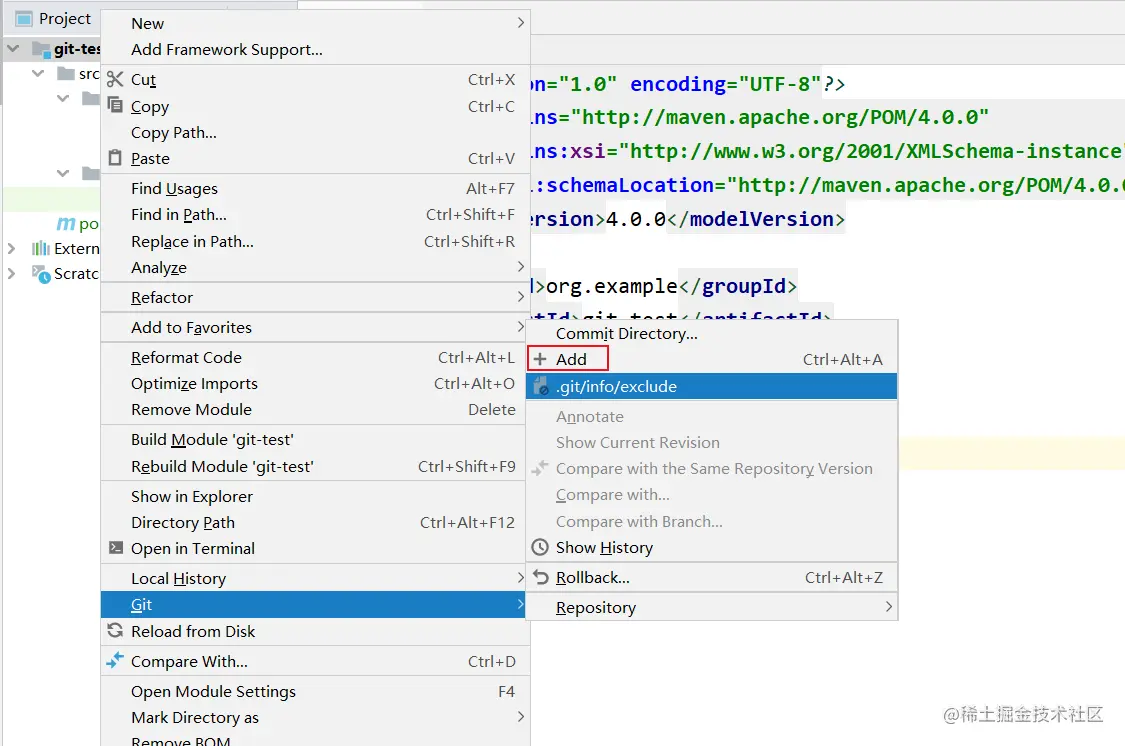1125x746 pixels.
Task: Click the External Libraries icon
Action: 40,248
